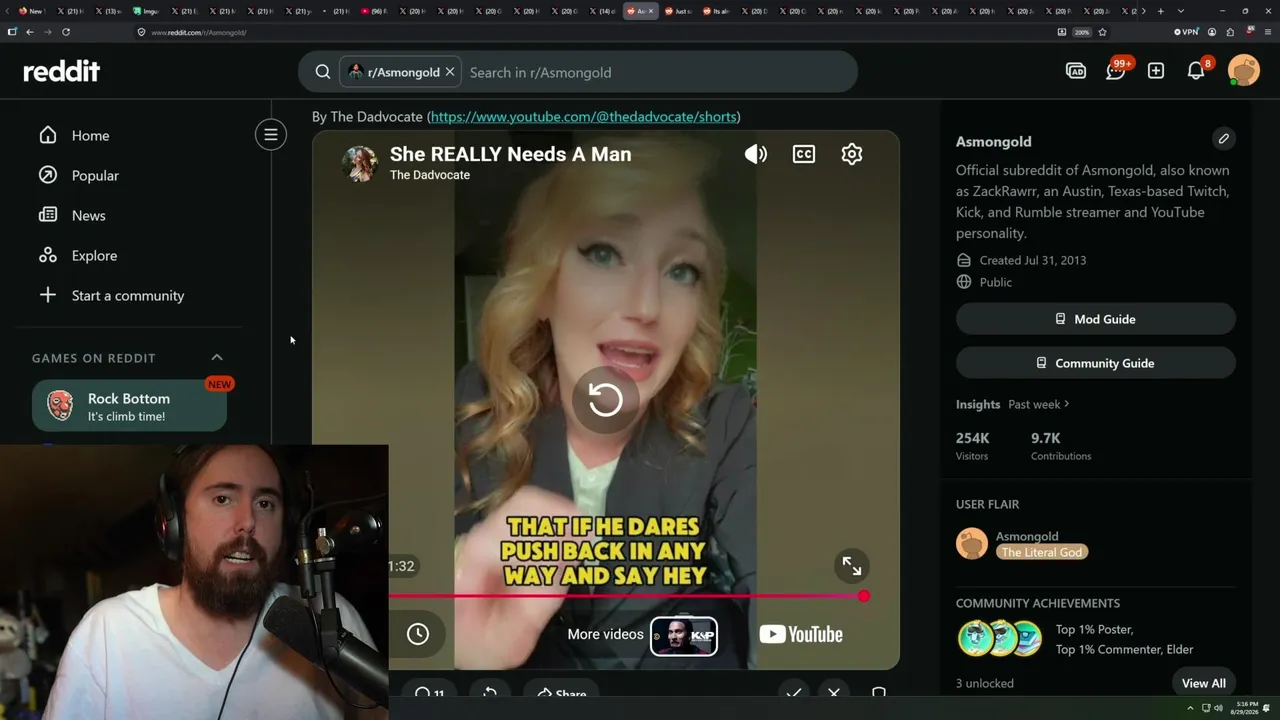Show hidden system tray icons

coord(1190,708)
